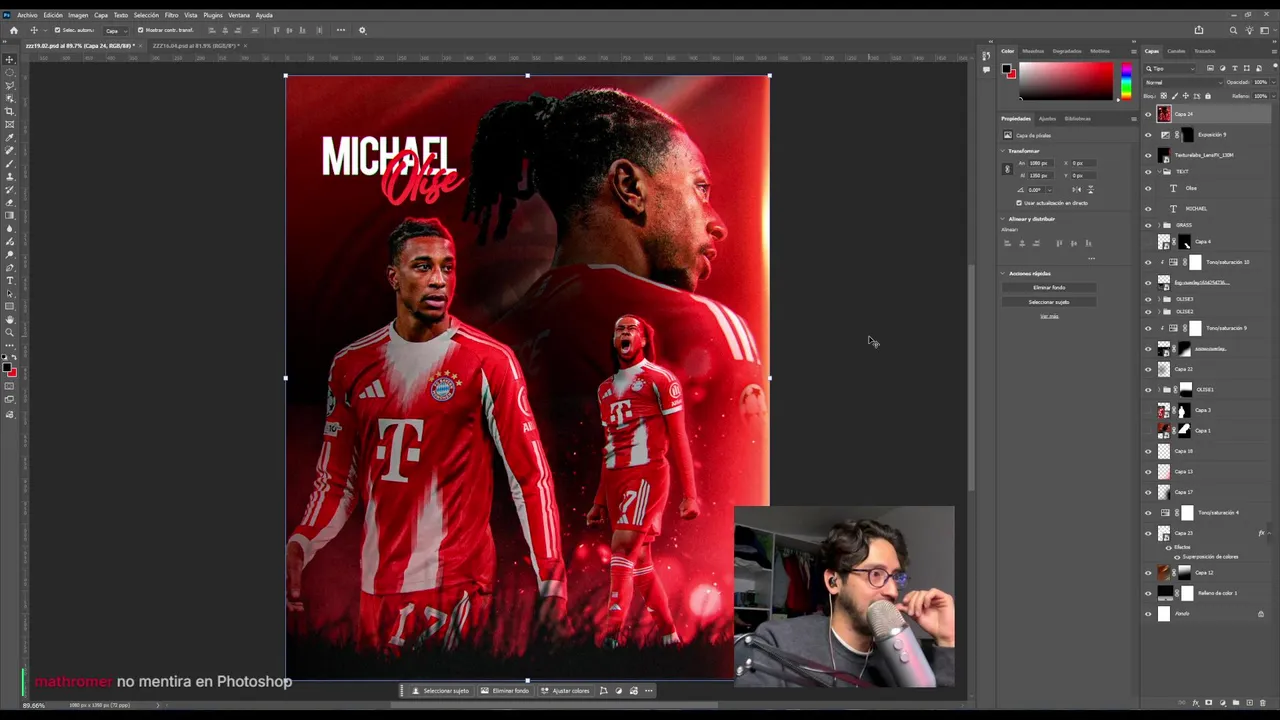Click the new group folder icon in Layers
Screen dimensions: 1280x720
(1236, 703)
